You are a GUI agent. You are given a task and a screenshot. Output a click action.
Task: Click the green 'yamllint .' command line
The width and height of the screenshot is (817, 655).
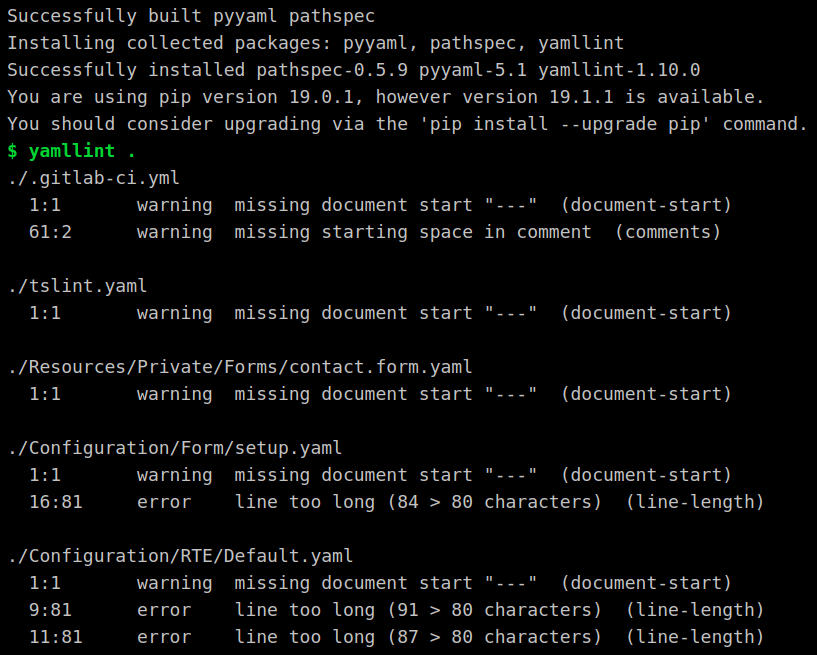click(x=71, y=151)
